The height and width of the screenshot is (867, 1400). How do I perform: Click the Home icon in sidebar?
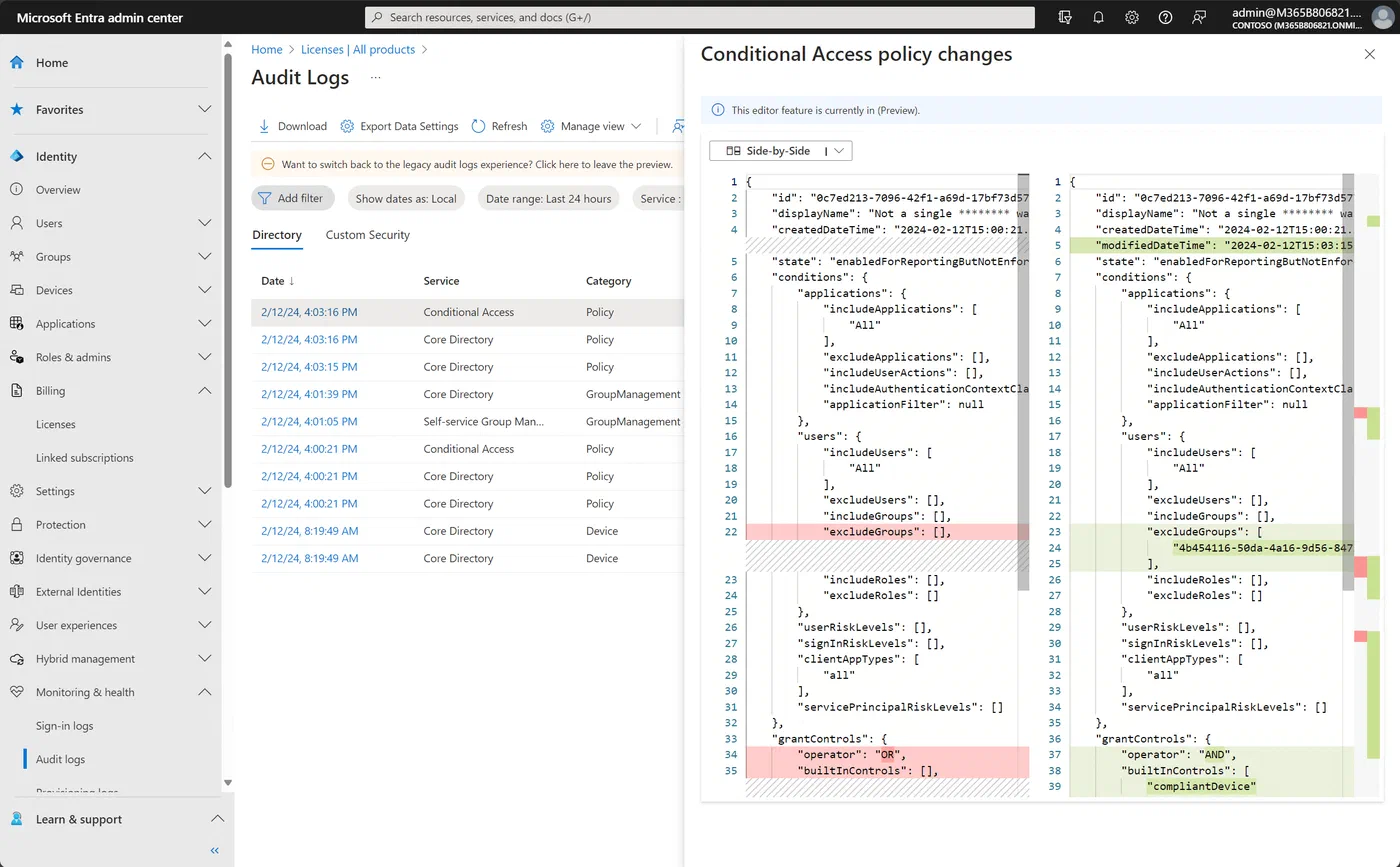[17, 62]
